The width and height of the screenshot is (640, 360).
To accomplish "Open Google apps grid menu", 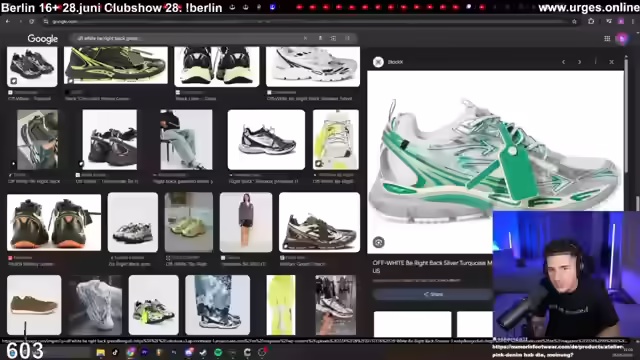I will 607,38.
